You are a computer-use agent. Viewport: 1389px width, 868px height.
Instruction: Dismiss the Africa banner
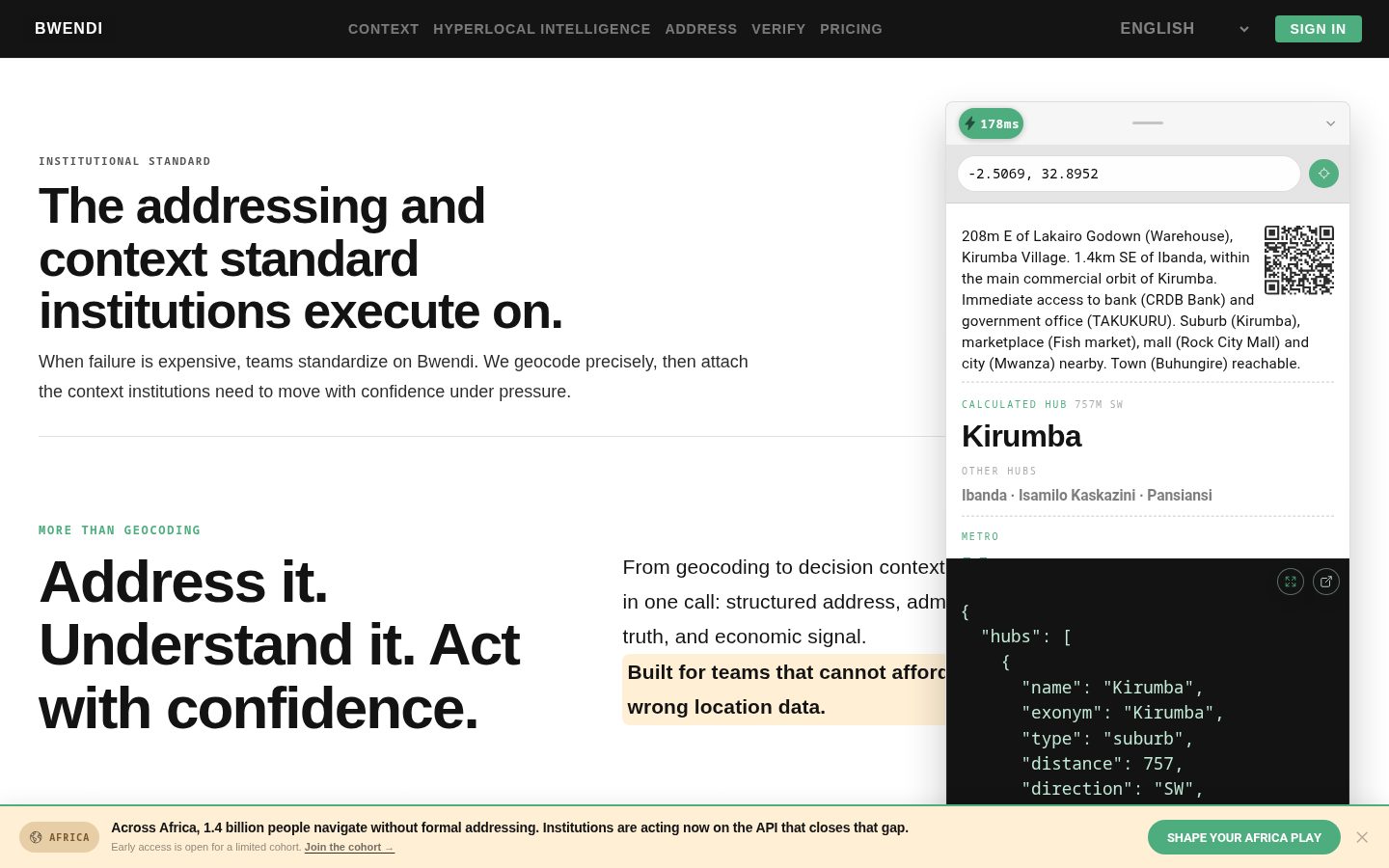[1362, 837]
